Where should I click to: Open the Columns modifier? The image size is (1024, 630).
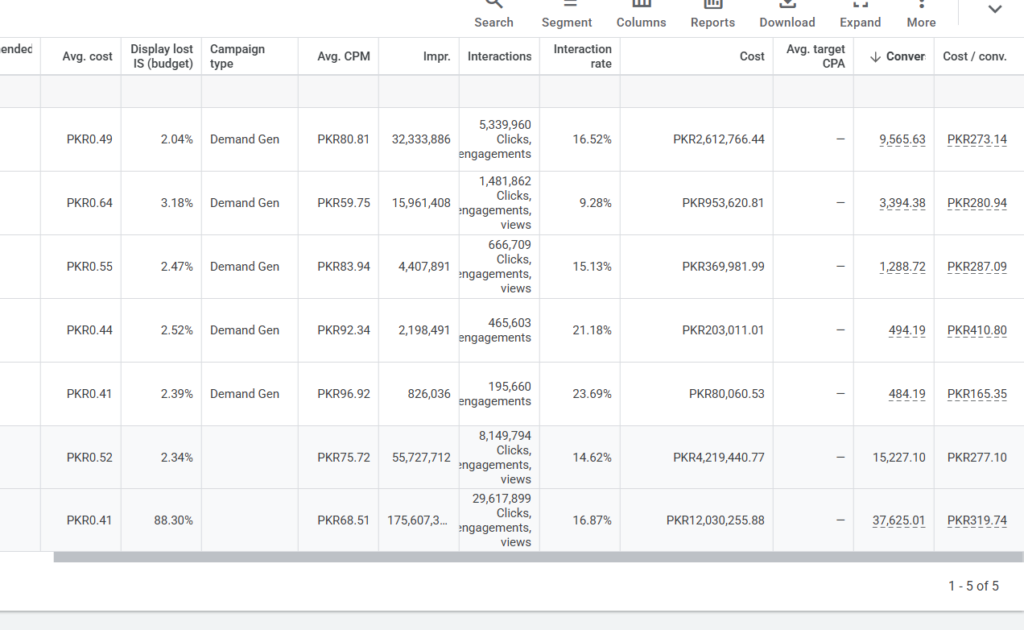coord(641,14)
